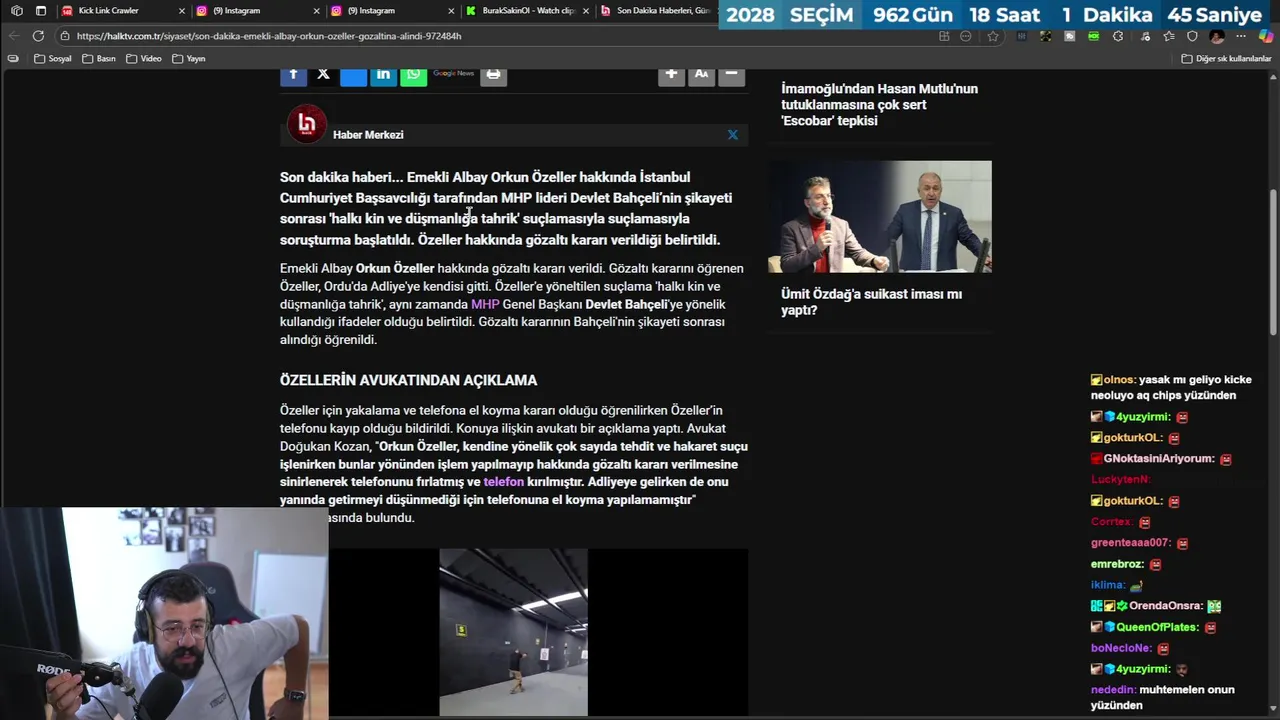Click the address bar URL
The height and width of the screenshot is (720, 1280).
pos(269,36)
